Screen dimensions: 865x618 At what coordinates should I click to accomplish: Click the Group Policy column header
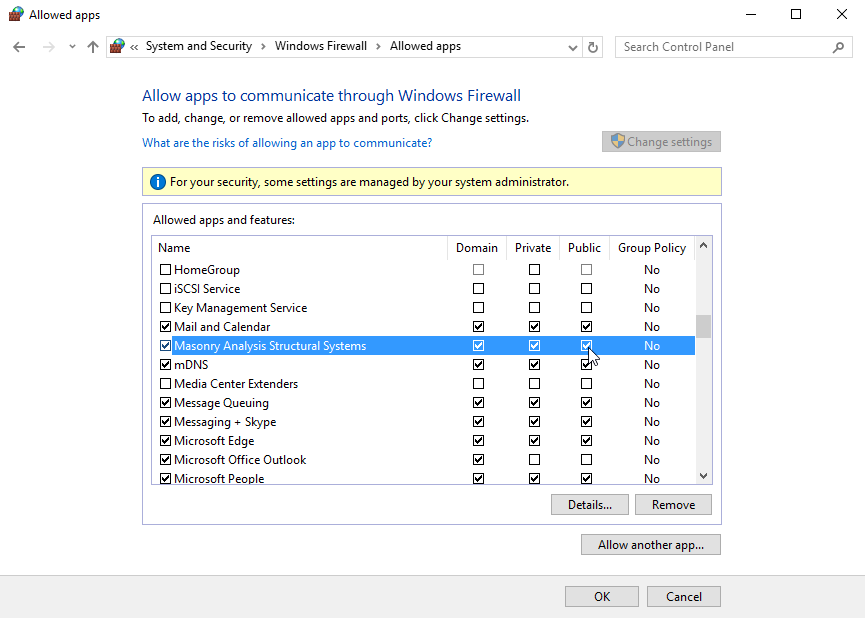tap(652, 248)
